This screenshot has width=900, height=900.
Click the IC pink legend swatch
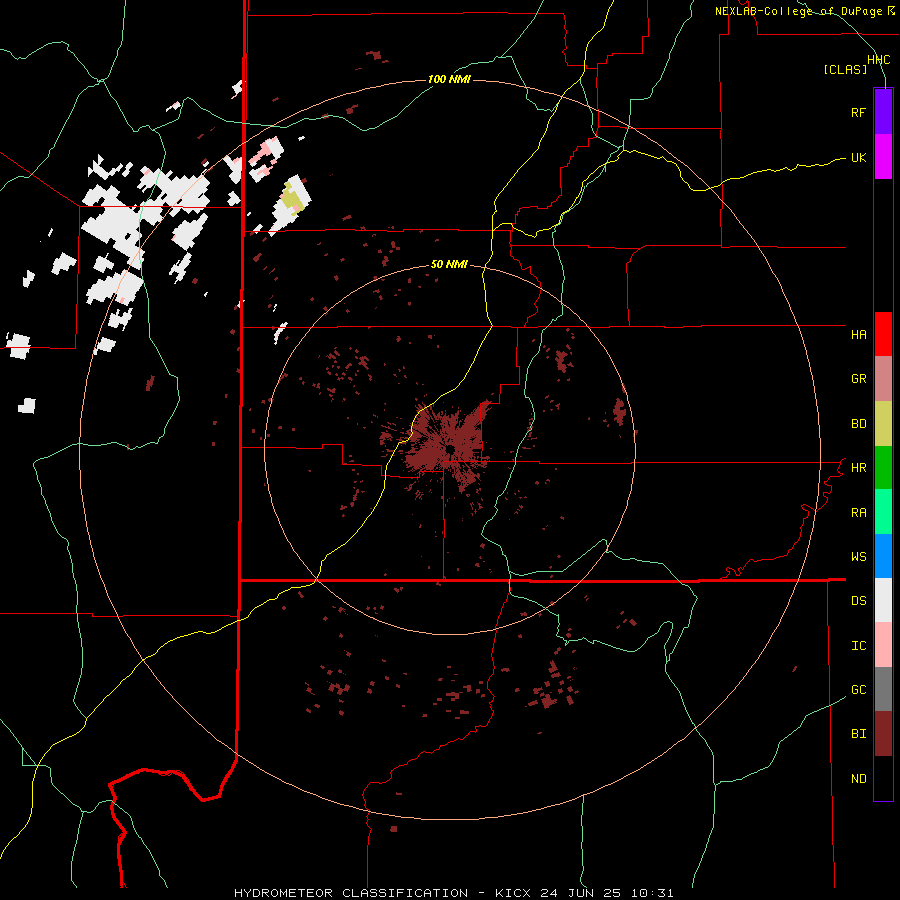coord(883,645)
